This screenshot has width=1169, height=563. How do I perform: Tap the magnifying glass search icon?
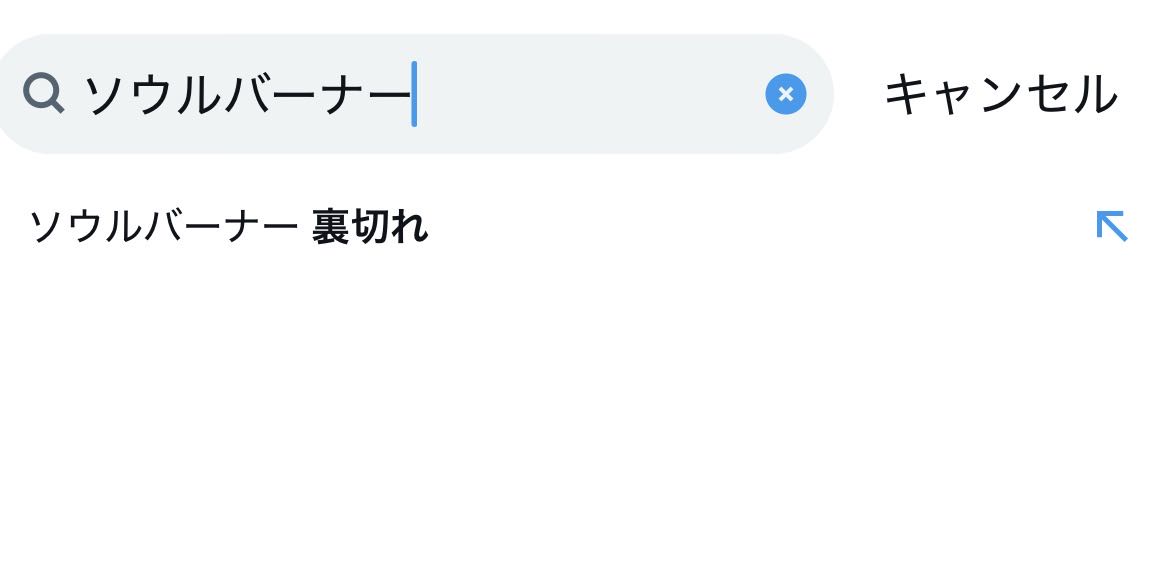tap(43, 94)
